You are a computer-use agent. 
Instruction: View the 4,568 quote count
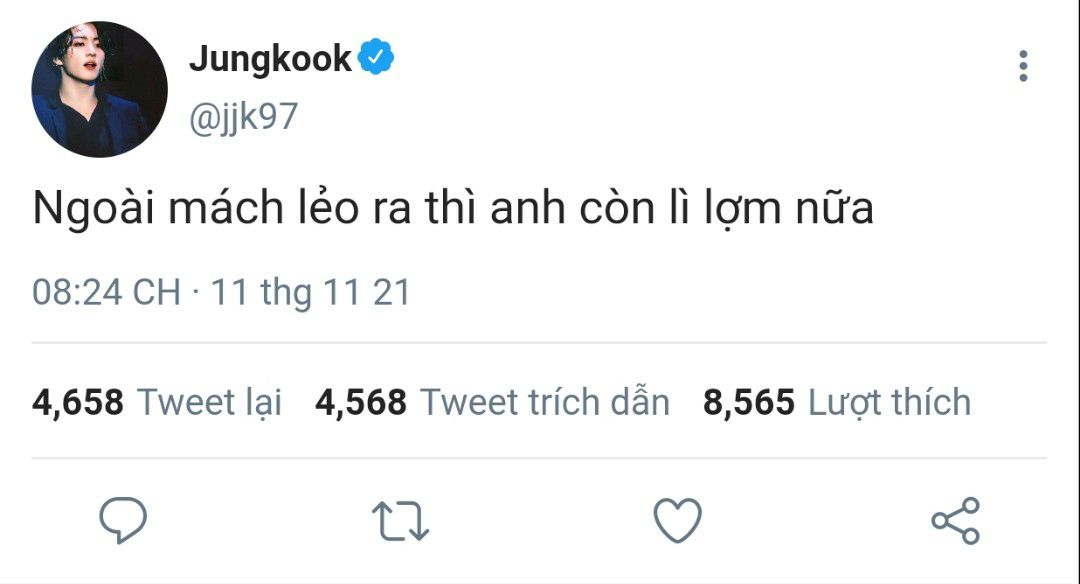coord(361,402)
